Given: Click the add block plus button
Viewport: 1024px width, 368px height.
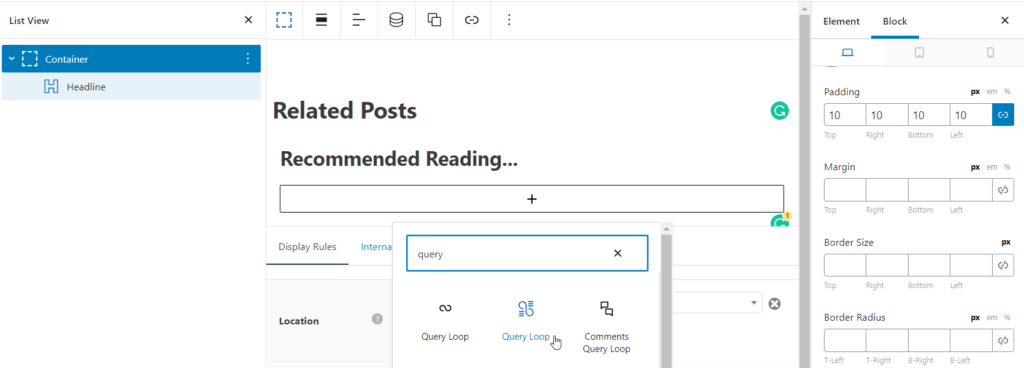Looking at the screenshot, I should tap(532, 199).
